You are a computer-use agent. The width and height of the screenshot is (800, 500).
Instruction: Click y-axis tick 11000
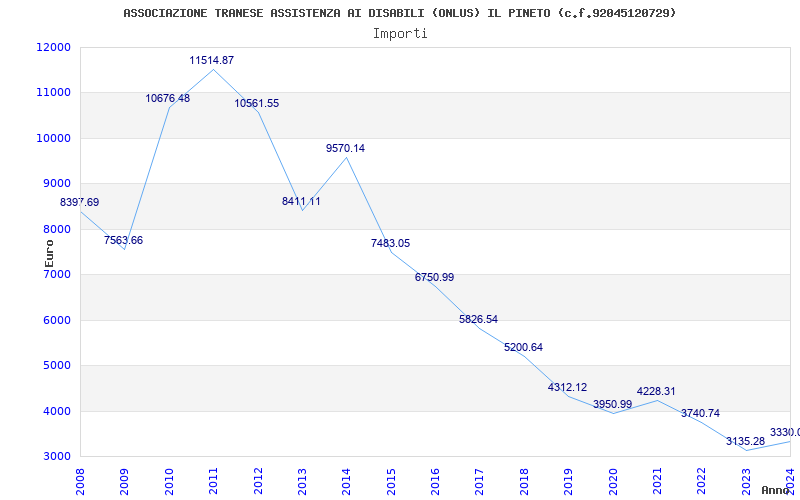(x=54, y=93)
